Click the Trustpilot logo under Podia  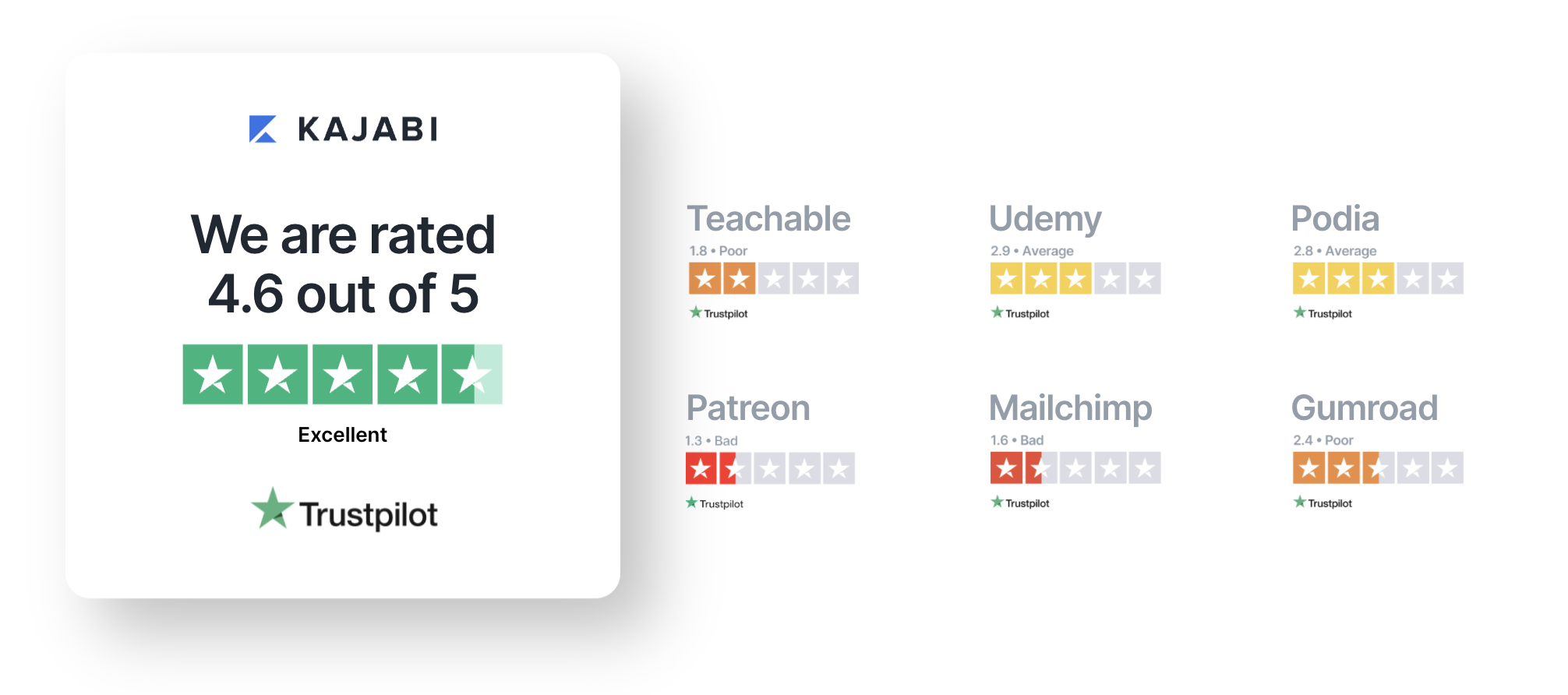1323,313
